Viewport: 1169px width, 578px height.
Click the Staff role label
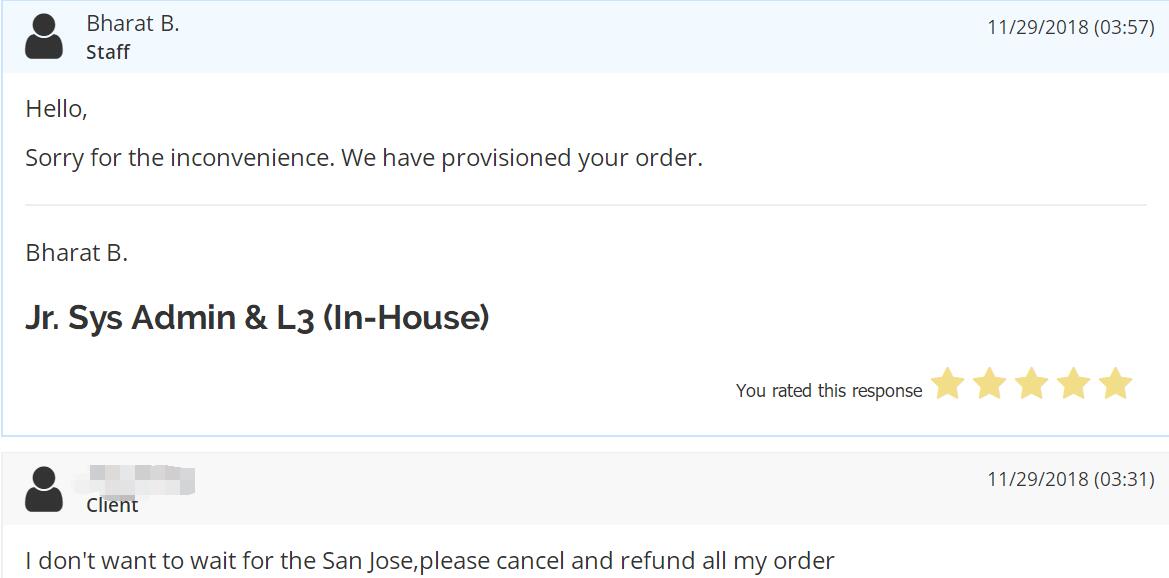108,52
